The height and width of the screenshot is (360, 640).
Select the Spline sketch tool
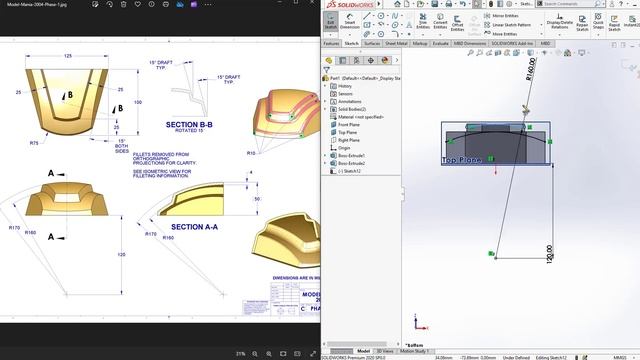tap(395, 16)
